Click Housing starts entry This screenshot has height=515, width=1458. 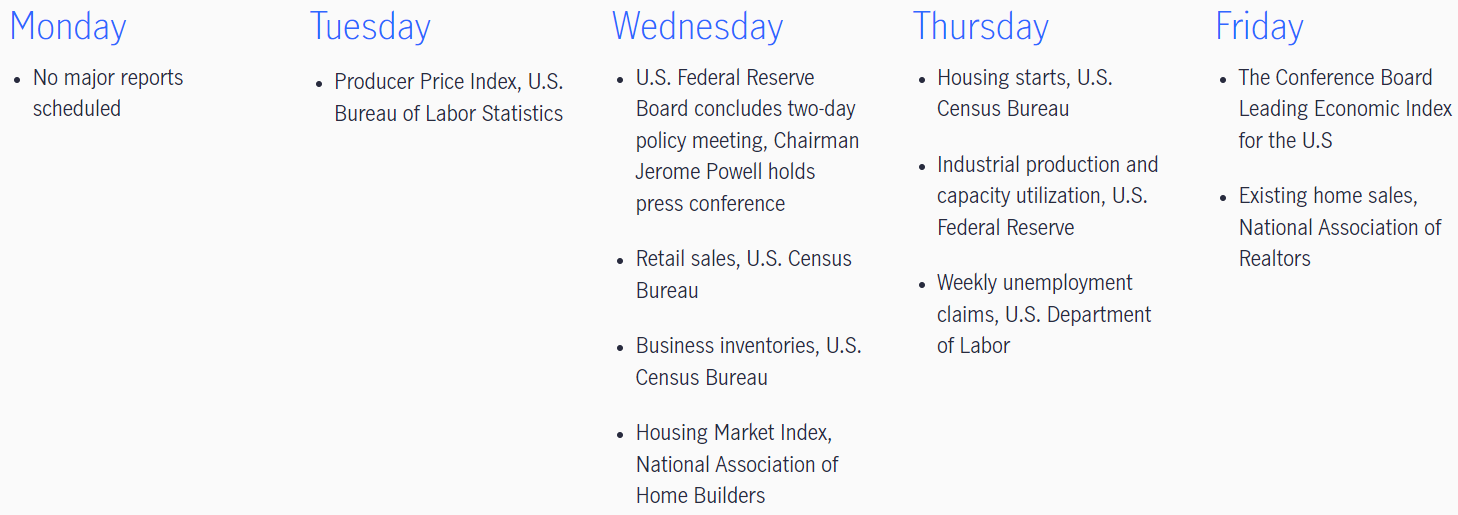[1024, 93]
